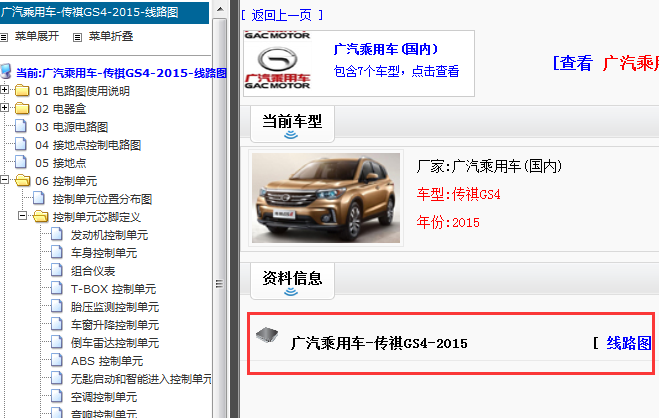Click the page icon beside 车窗升降控制单元

[57, 325]
